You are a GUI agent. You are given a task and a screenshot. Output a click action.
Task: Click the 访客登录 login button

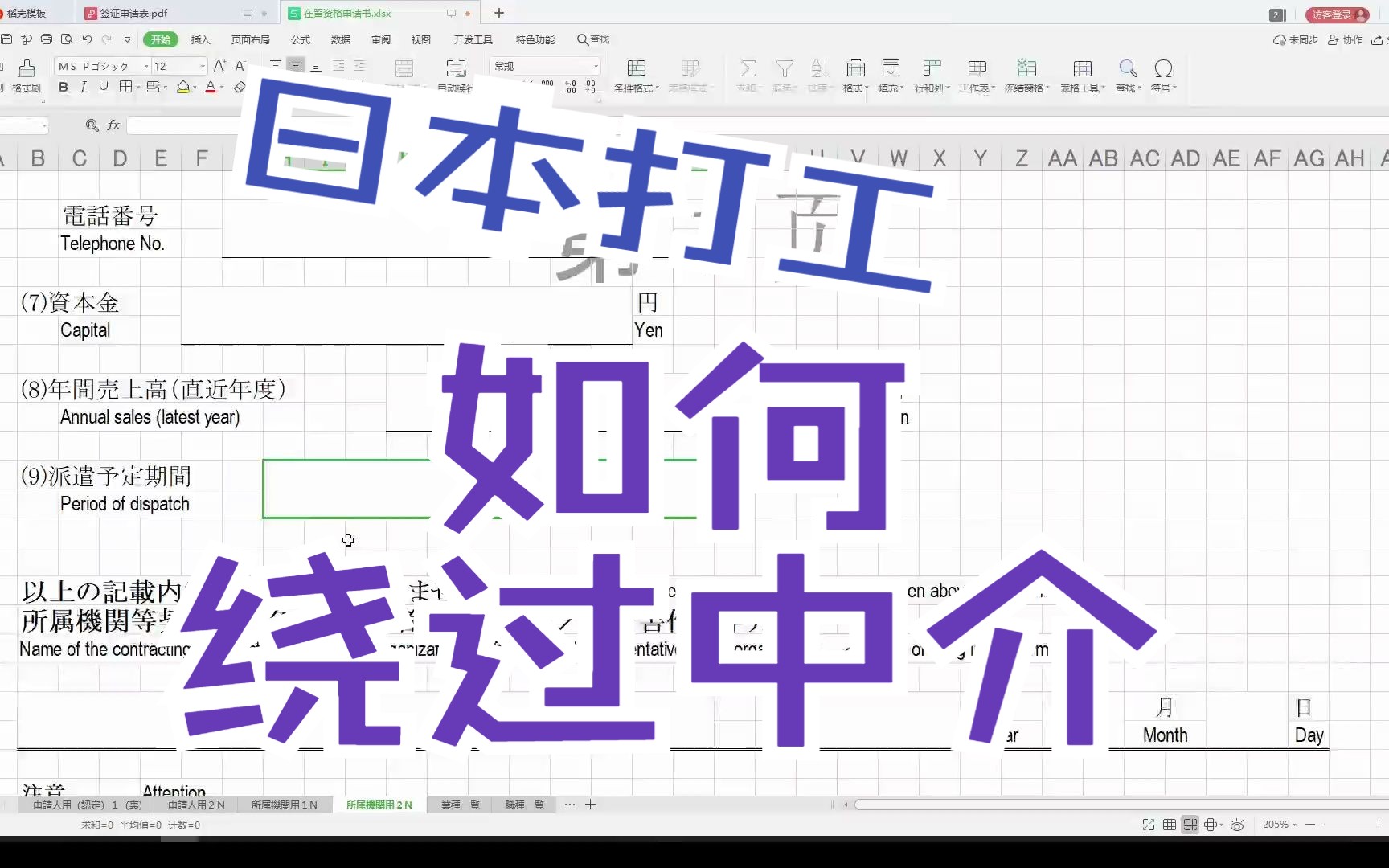[x=1338, y=14]
